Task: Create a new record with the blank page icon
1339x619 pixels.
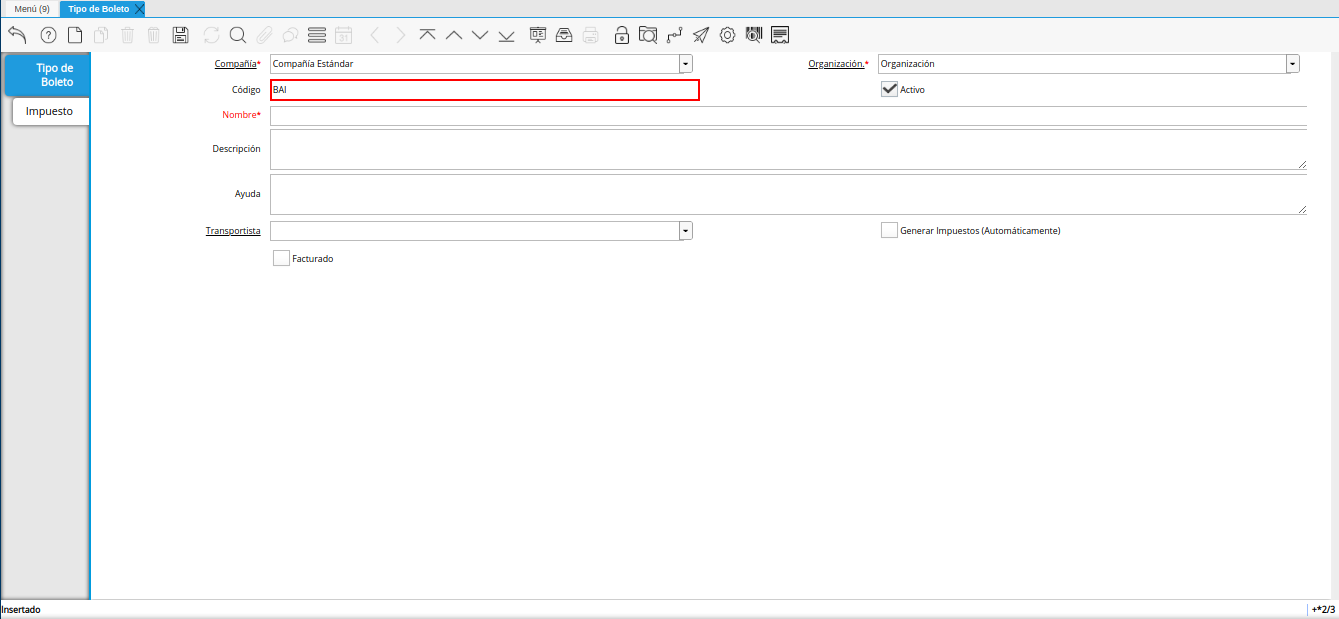Action: 75,35
